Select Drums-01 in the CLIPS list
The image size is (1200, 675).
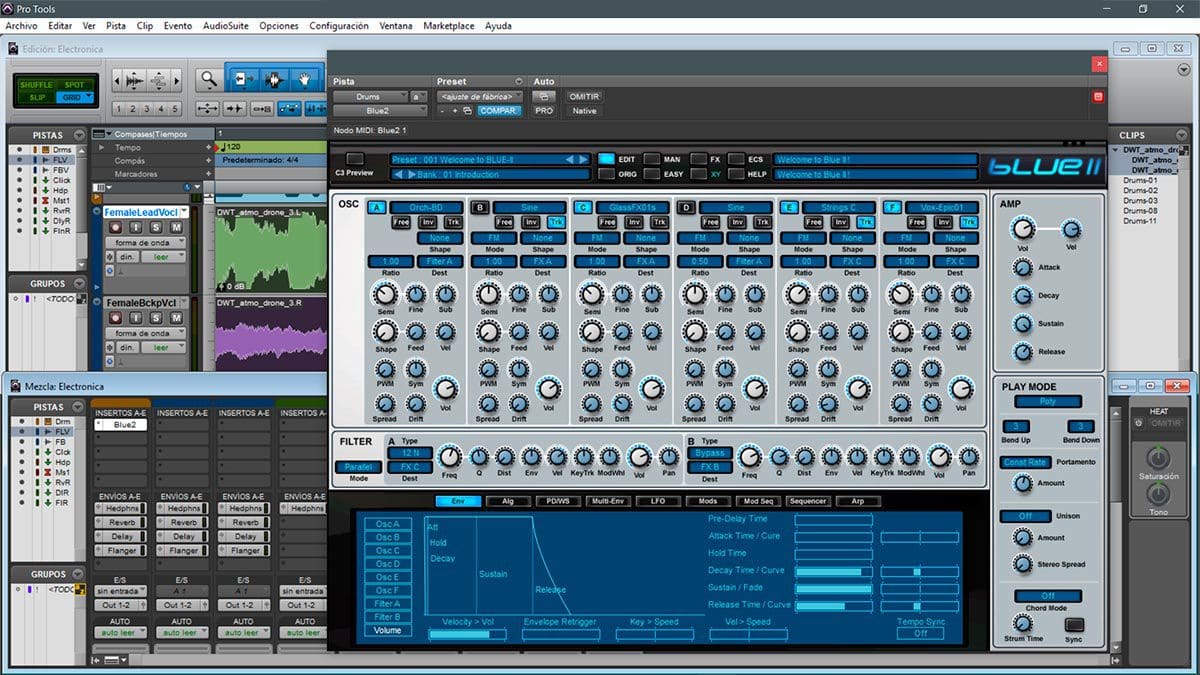click(x=1140, y=181)
